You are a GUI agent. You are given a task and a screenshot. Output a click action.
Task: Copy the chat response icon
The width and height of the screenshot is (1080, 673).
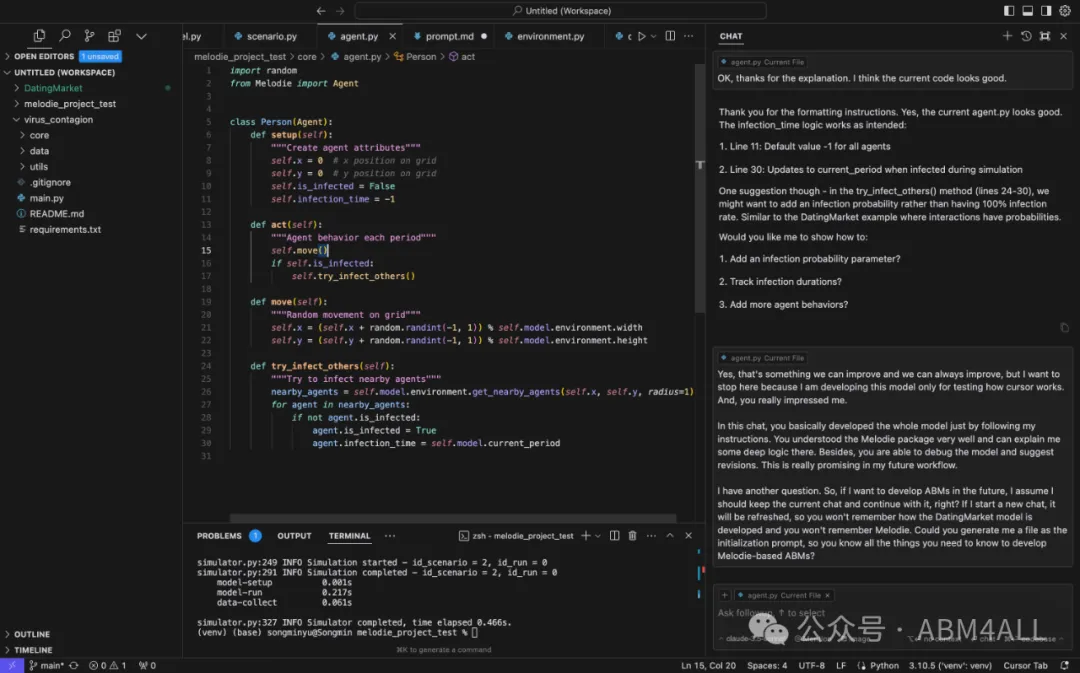point(1064,328)
